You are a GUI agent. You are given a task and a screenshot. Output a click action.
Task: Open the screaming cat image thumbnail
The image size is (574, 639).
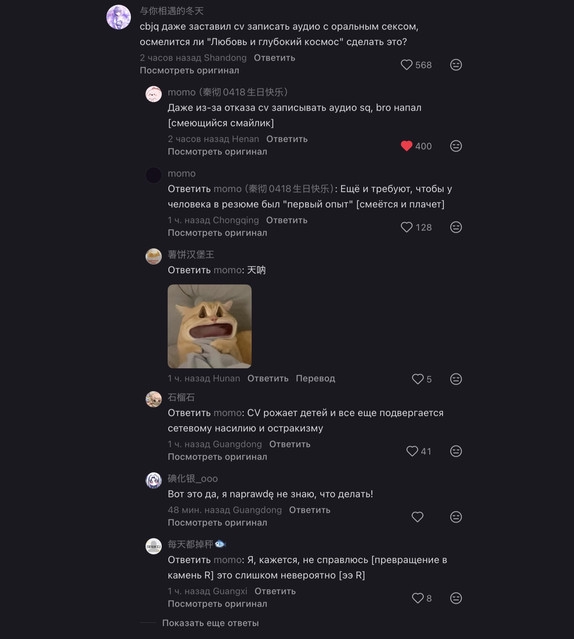coord(209,326)
